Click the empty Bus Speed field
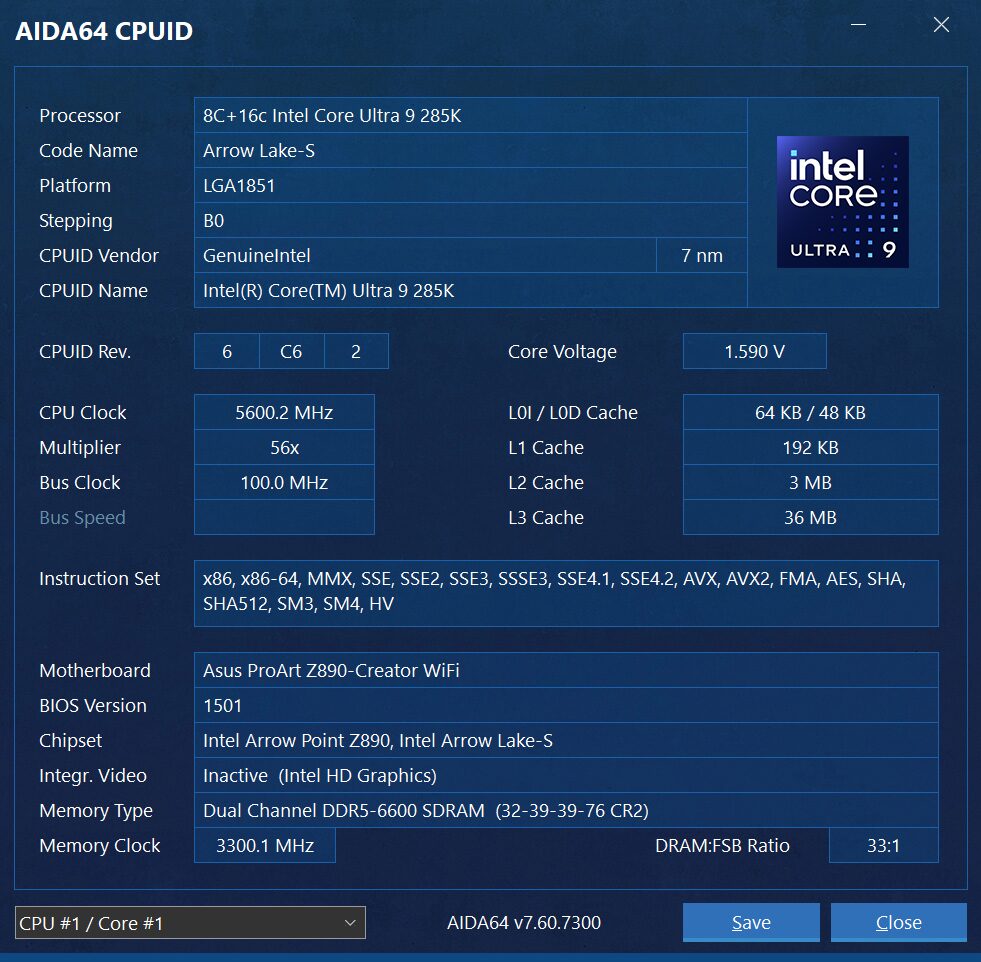Viewport: 981px width, 962px height. click(284, 517)
